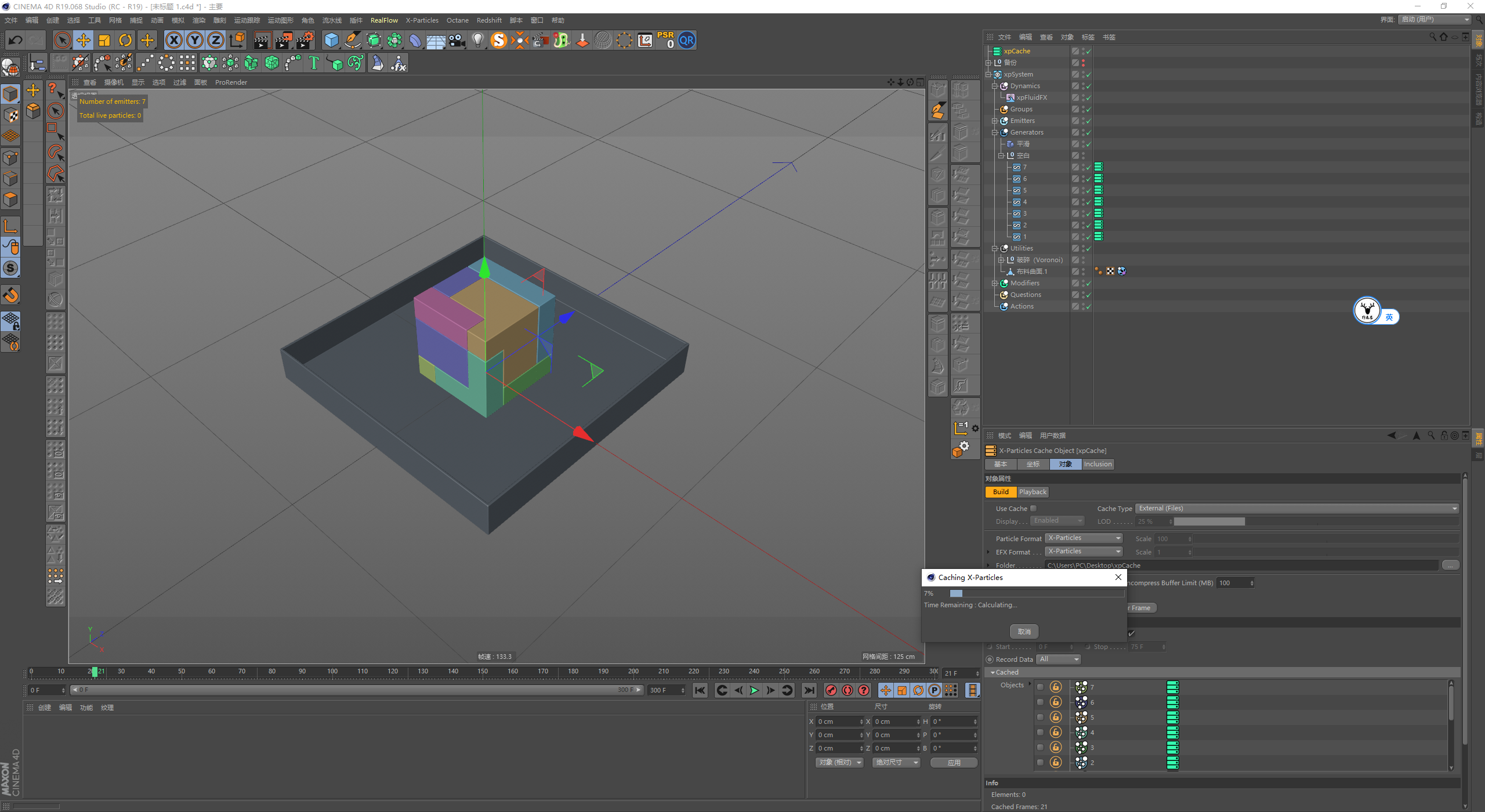The height and width of the screenshot is (812, 1485).
Task: Click the orange S plugin icon
Action: coord(499,41)
